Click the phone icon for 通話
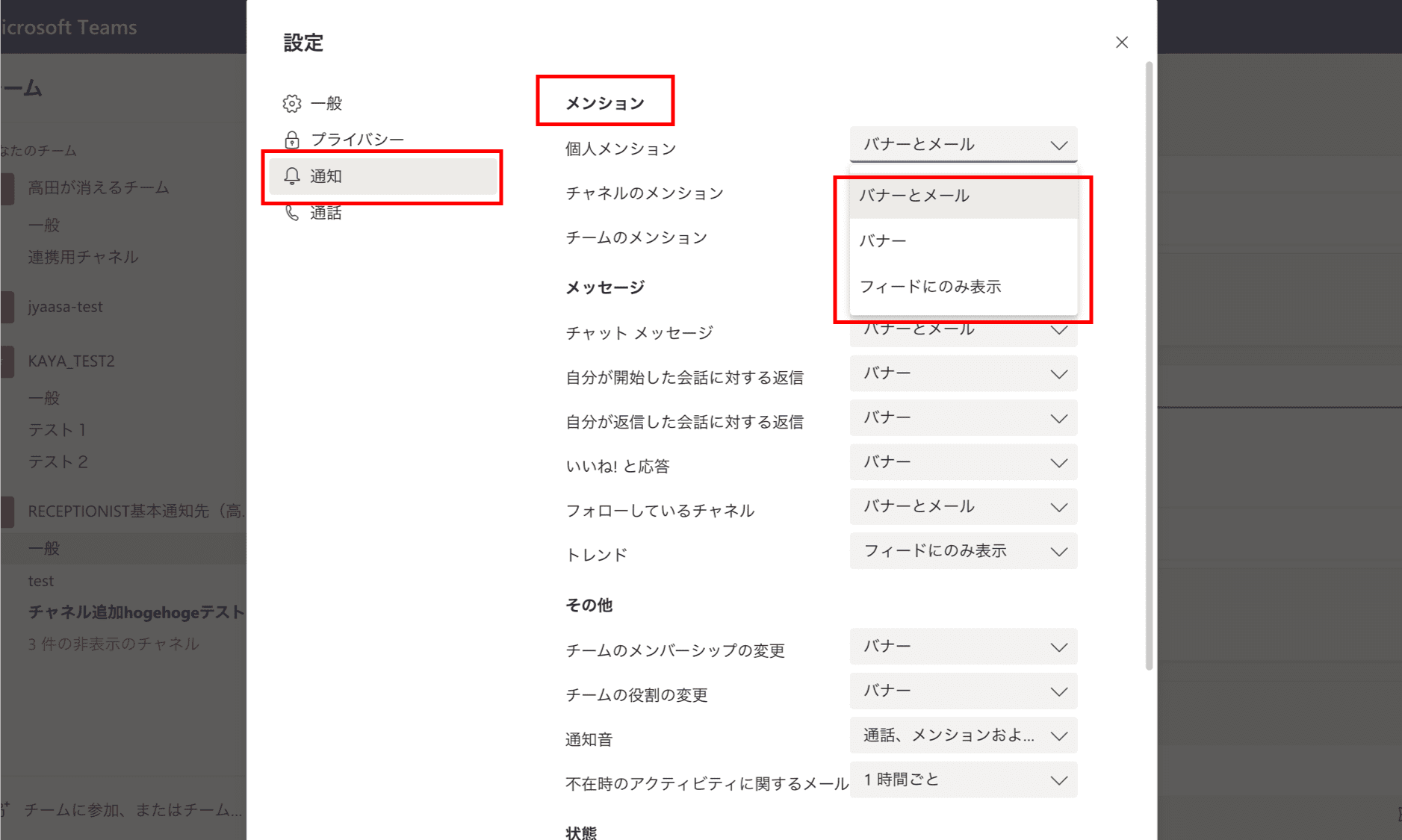Image resolution: width=1402 pixels, height=840 pixels. pyautogui.click(x=292, y=214)
